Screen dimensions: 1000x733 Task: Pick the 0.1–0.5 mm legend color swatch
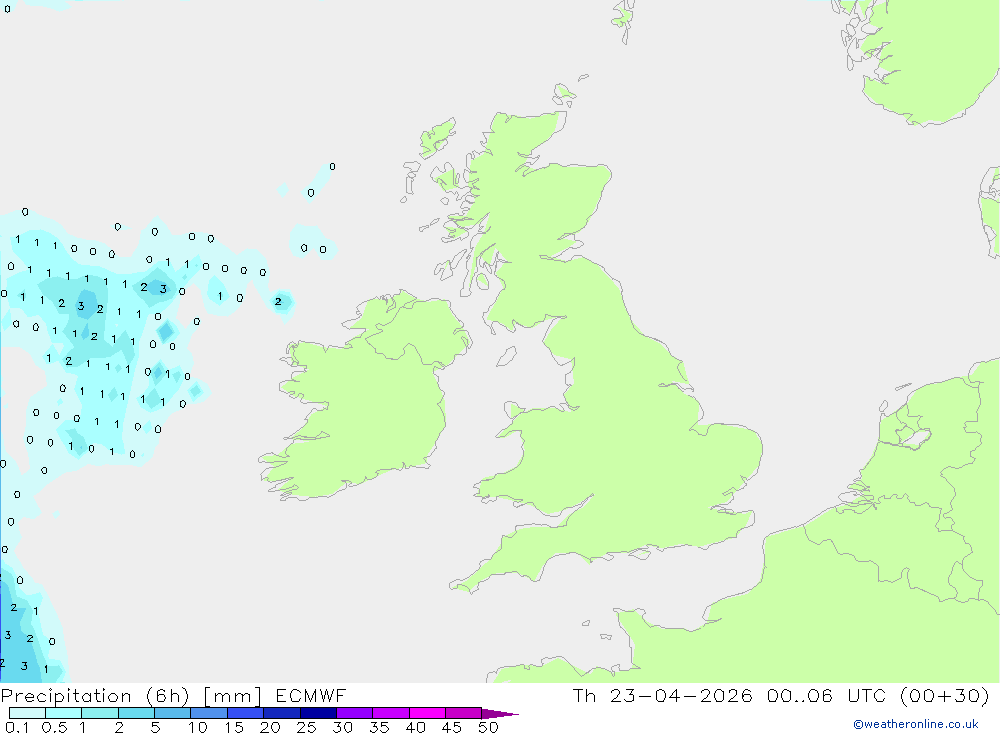27,713
